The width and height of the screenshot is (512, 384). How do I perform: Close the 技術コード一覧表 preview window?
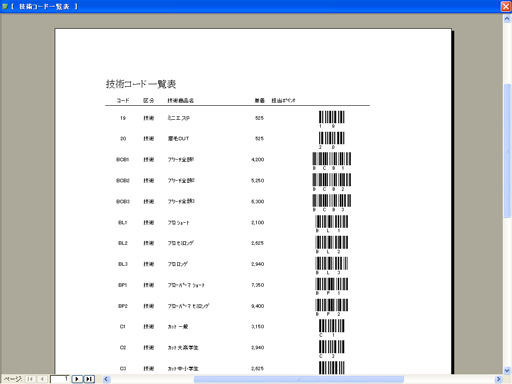506,6
